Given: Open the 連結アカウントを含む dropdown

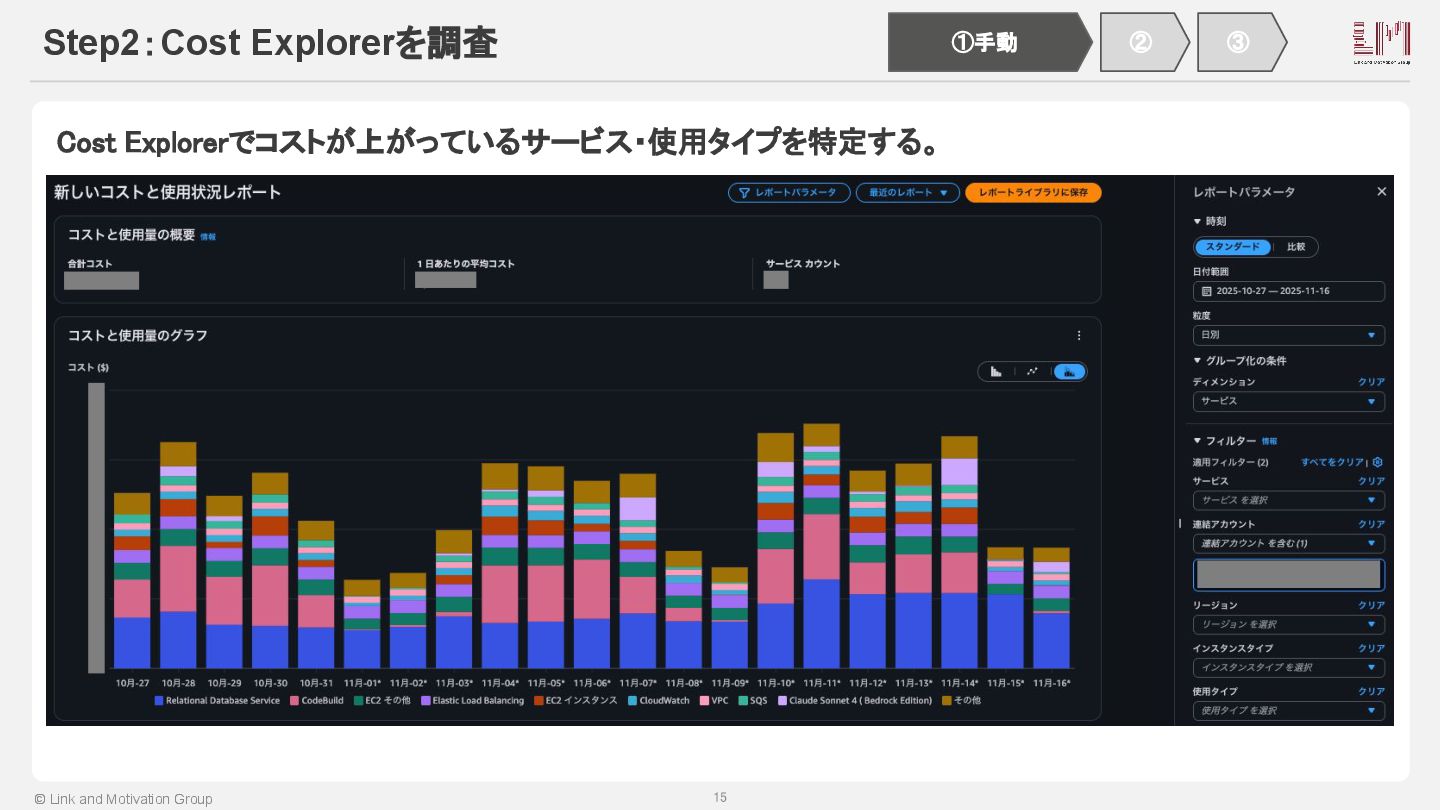Looking at the screenshot, I should [x=1288, y=543].
